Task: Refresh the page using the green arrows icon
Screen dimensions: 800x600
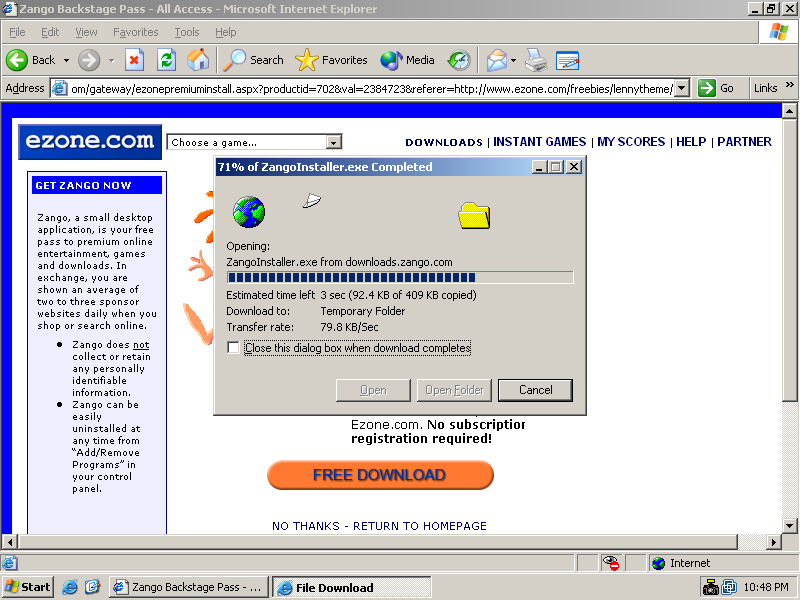Action: tap(166, 60)
